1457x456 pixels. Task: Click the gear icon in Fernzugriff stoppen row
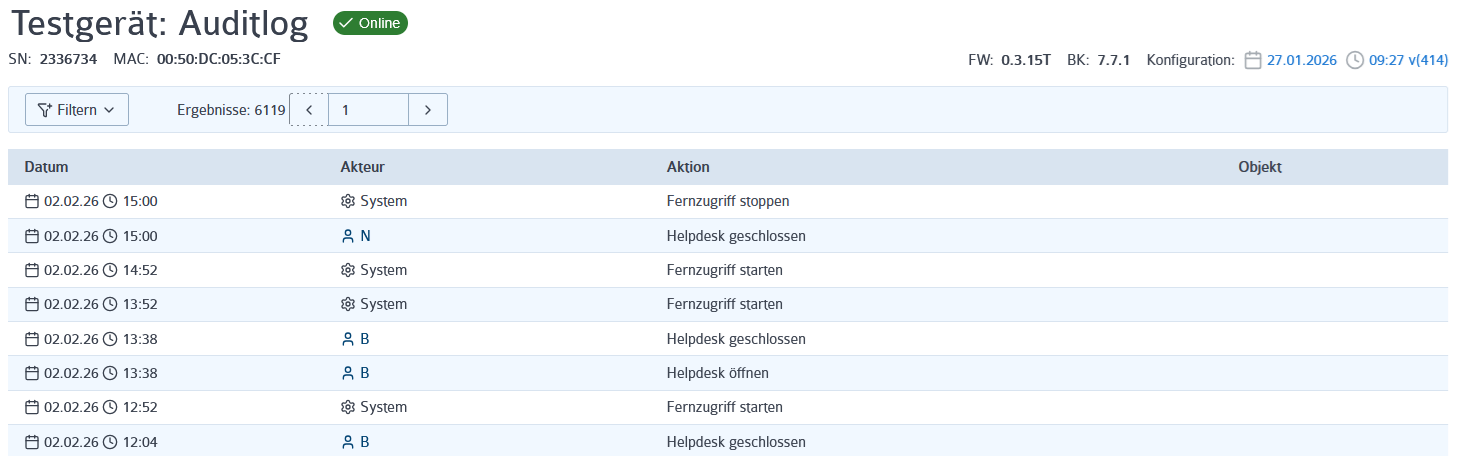click(348, 201)
